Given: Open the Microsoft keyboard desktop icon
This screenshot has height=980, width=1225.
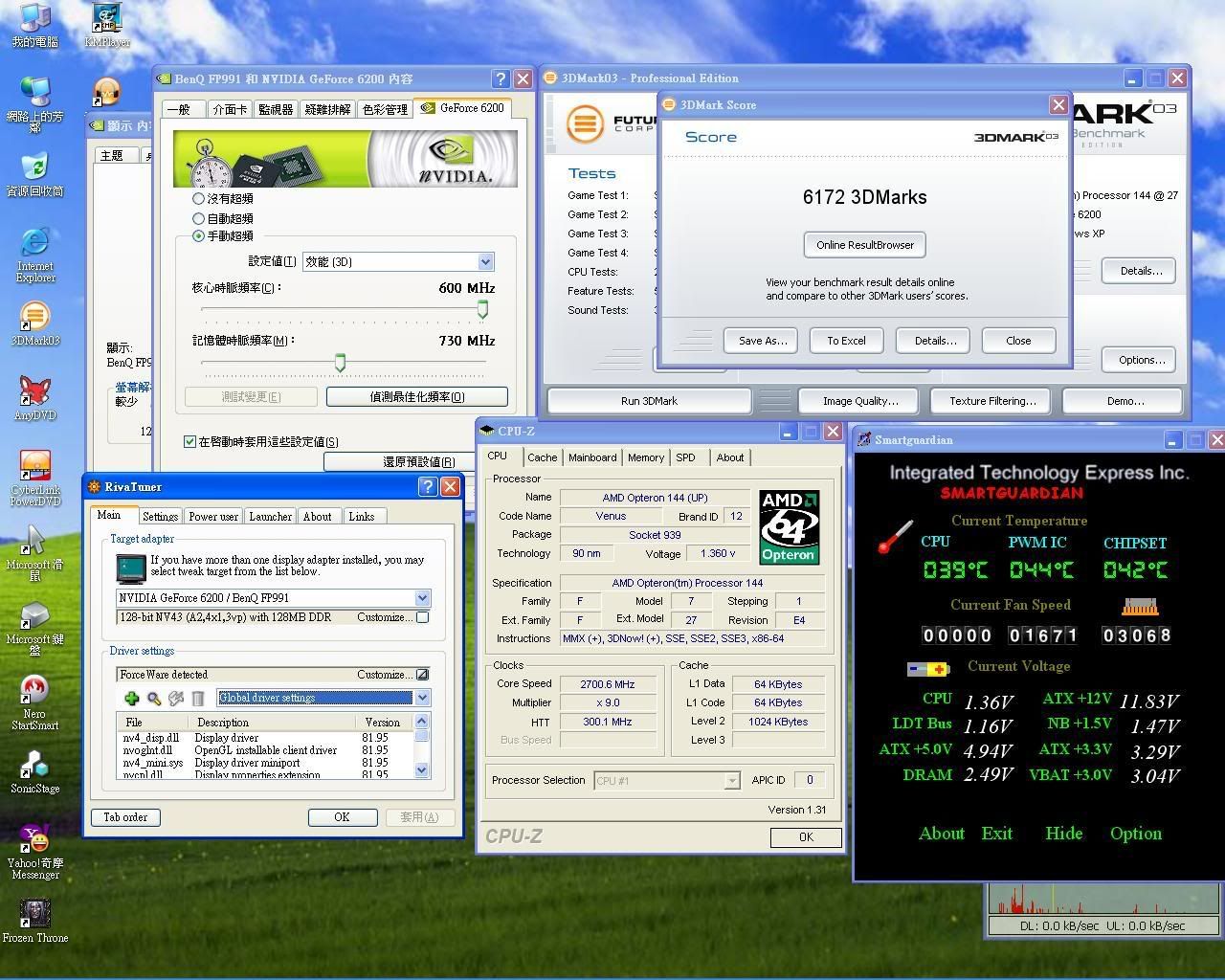Looking at the screenshot, I should tap(34, 628).
